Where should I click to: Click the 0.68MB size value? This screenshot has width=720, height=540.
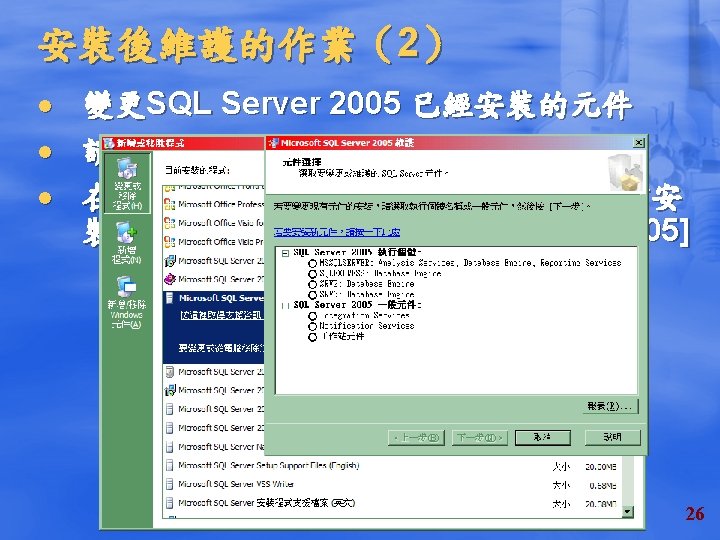tap(602, 486)
